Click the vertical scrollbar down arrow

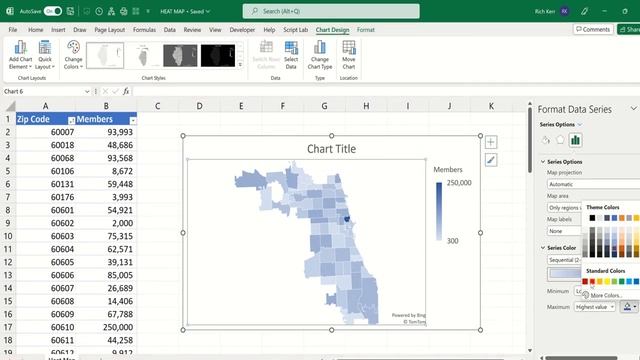(530, 350)
